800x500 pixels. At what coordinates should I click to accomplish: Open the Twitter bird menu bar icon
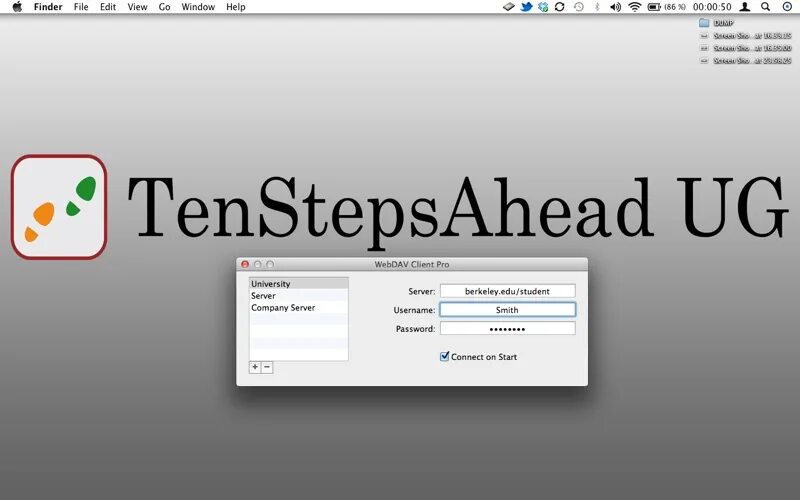coord(526,7)
